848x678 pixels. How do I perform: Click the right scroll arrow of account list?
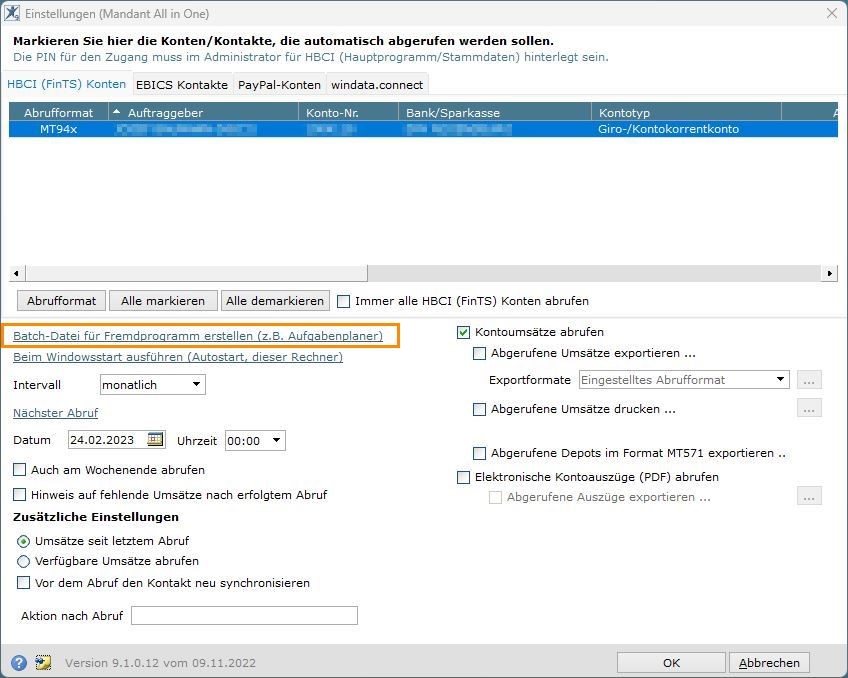[829, 273]
